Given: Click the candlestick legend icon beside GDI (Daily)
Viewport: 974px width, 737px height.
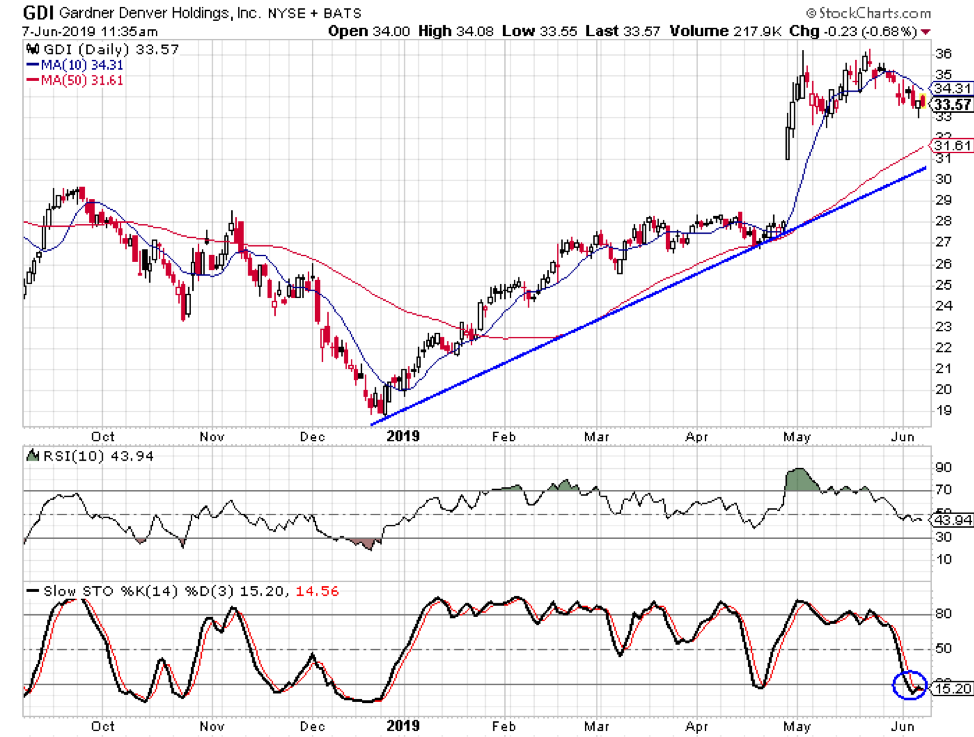Looking at the screenshot, I should [x=33, y=49].
